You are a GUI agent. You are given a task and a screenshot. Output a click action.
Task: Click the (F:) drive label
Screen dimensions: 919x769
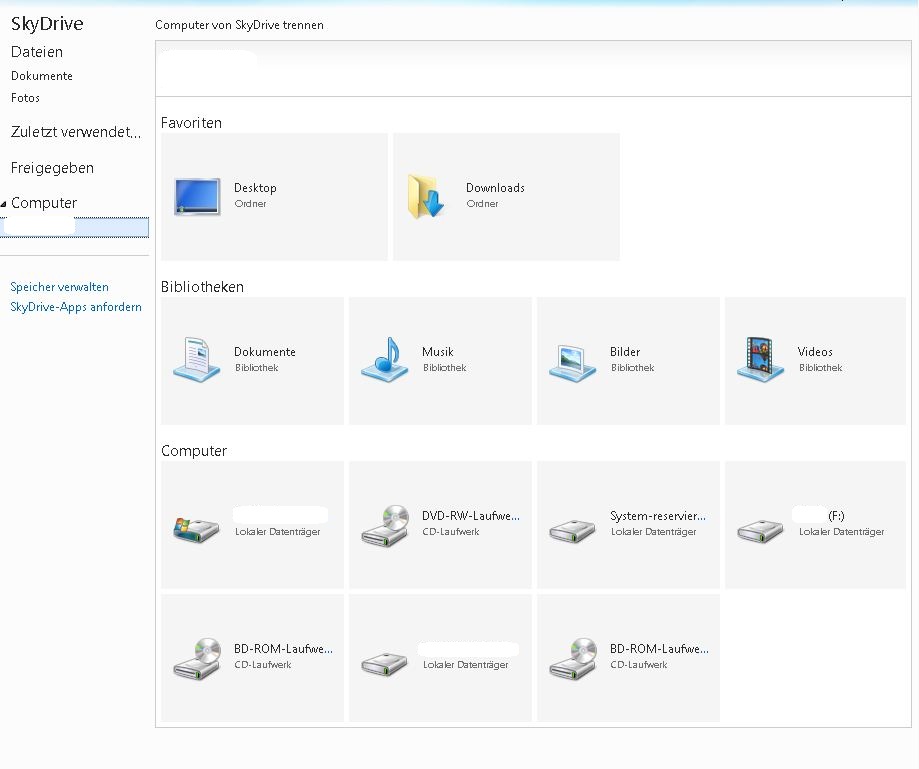(836, 516)
